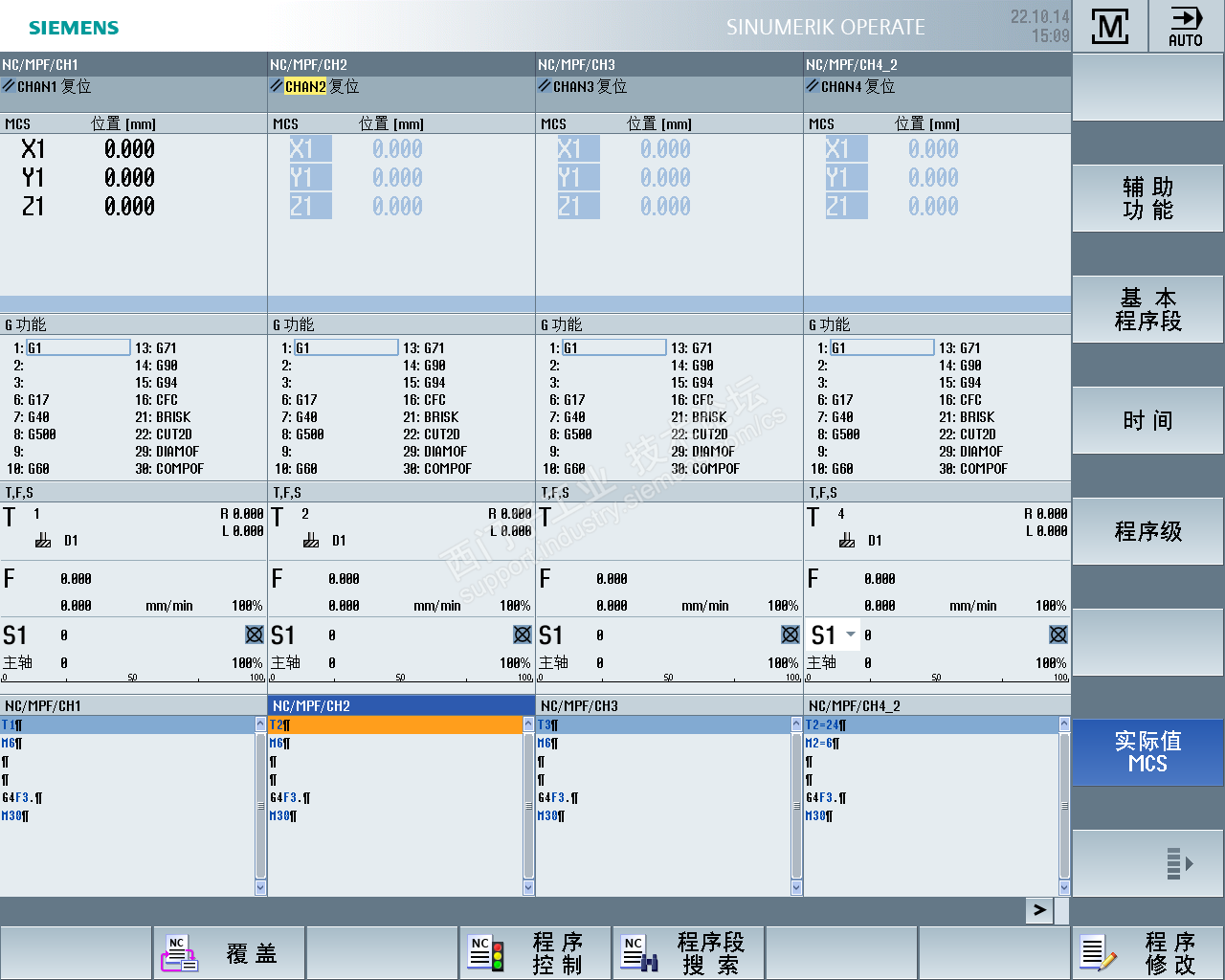Expand the S1 spindle dropdown in channel 4
This screenshot has height=980, width=1225.
[x=850, y=635]
